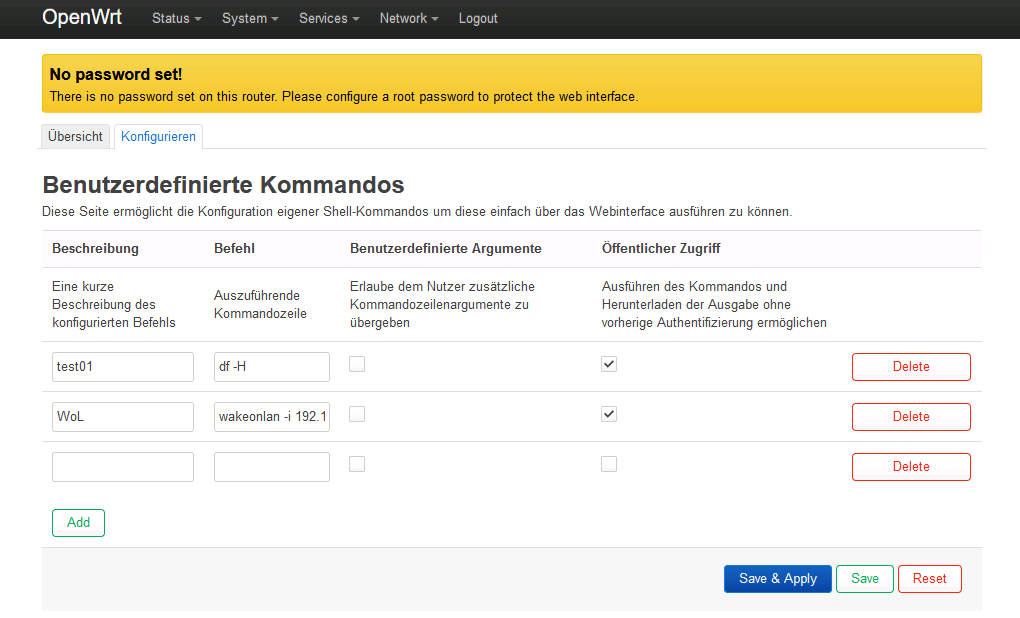This screenshot has height=618, width=1020.
Task: Switch to the Übersicht tab
Action: (x=75, y=137)
